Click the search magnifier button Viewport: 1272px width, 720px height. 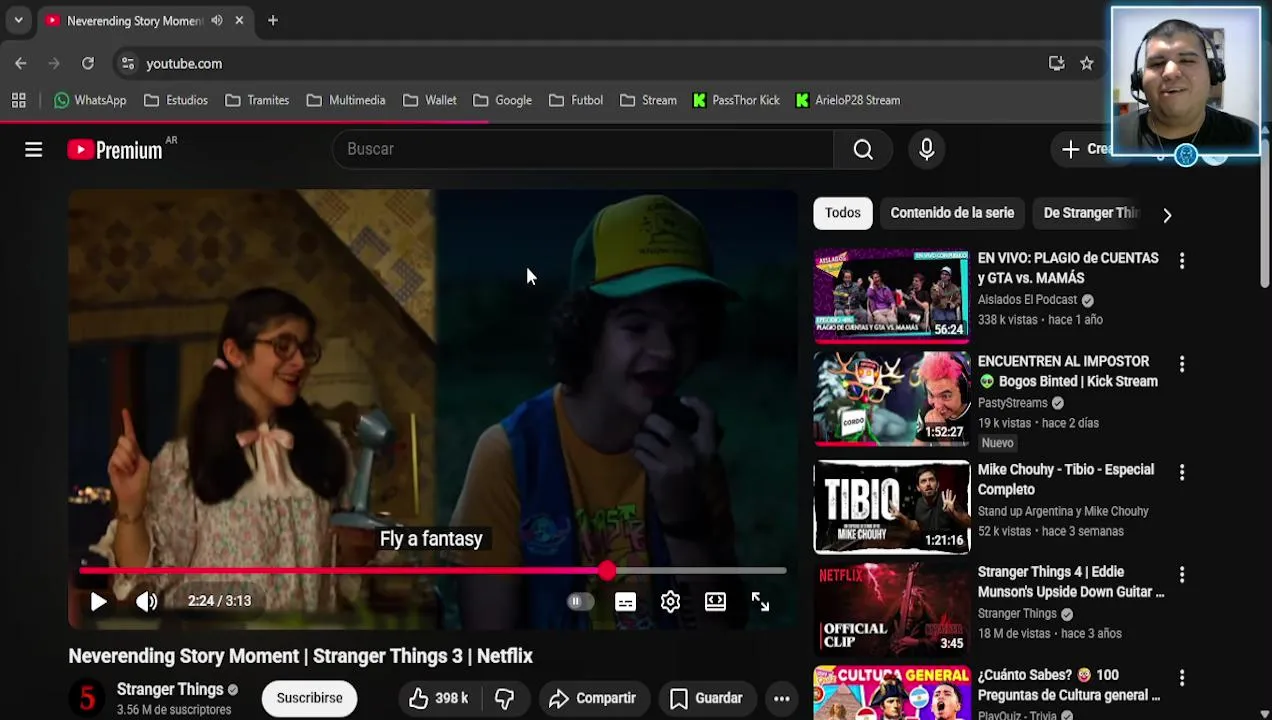pos(863,149)
